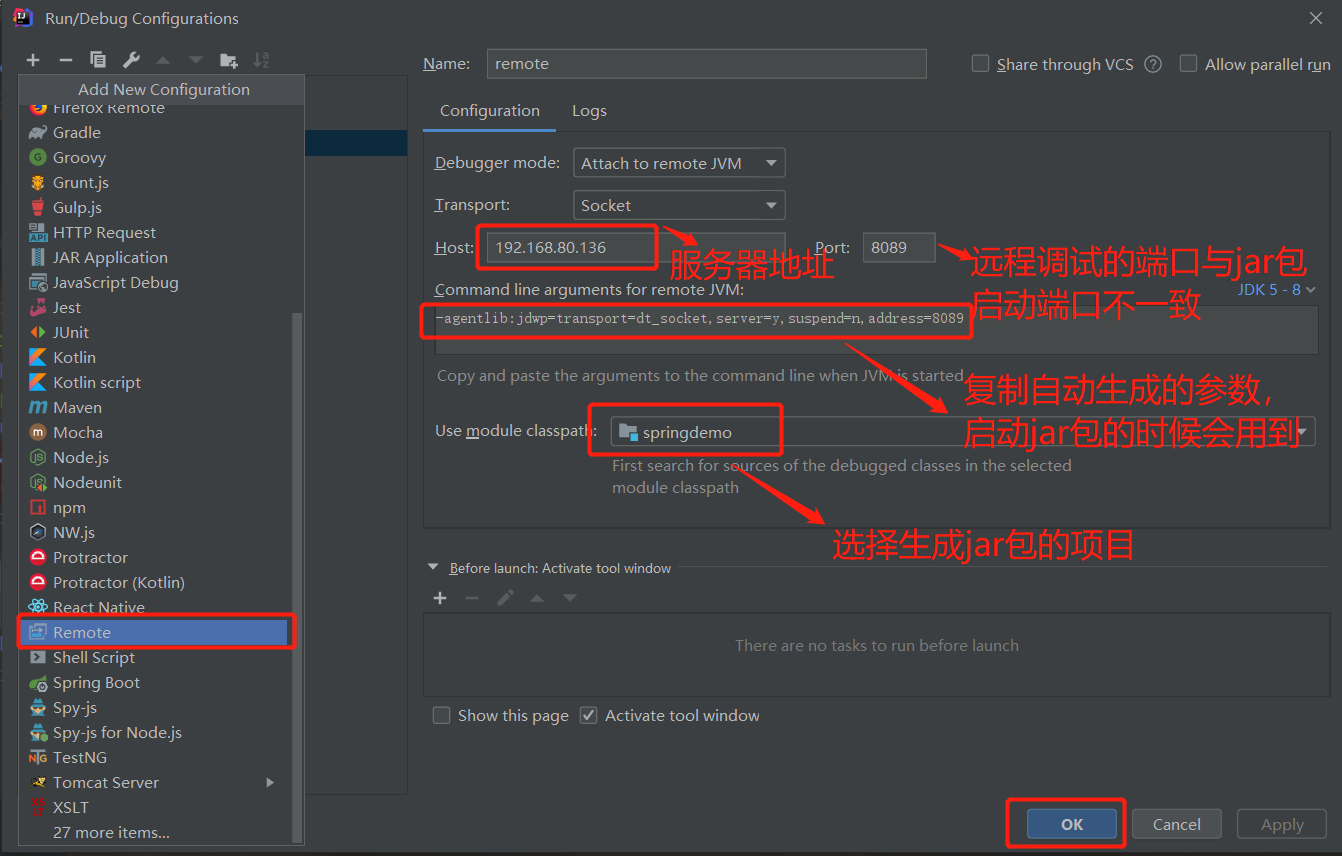The width and height of the screenshot is (1342, 856).
Task: Click the Remove Configuration minus icon
Action: [x=66, y=60]
